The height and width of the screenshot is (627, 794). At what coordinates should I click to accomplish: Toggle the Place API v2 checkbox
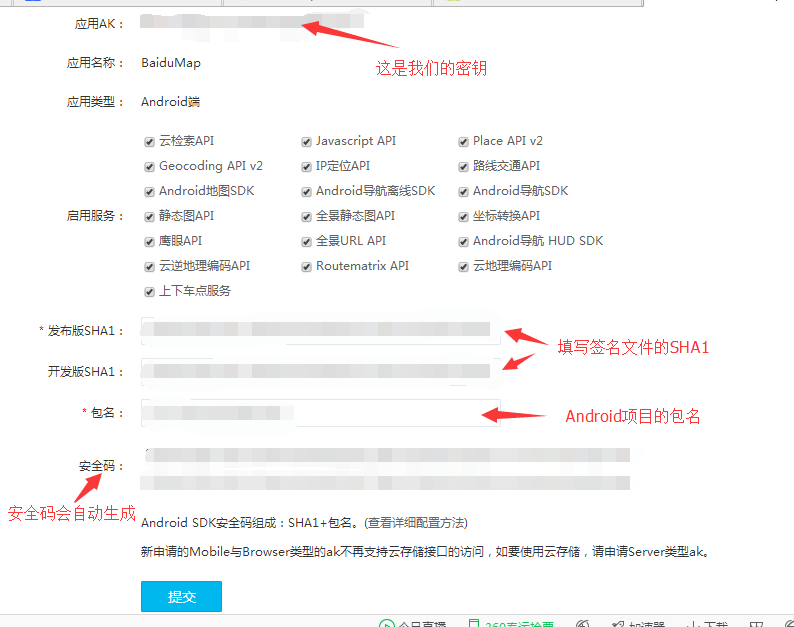point(463,142)
